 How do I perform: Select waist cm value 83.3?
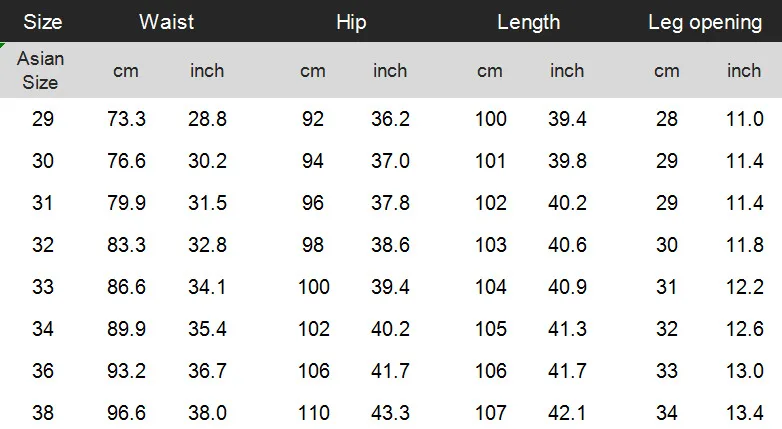[x=126, y=244]
